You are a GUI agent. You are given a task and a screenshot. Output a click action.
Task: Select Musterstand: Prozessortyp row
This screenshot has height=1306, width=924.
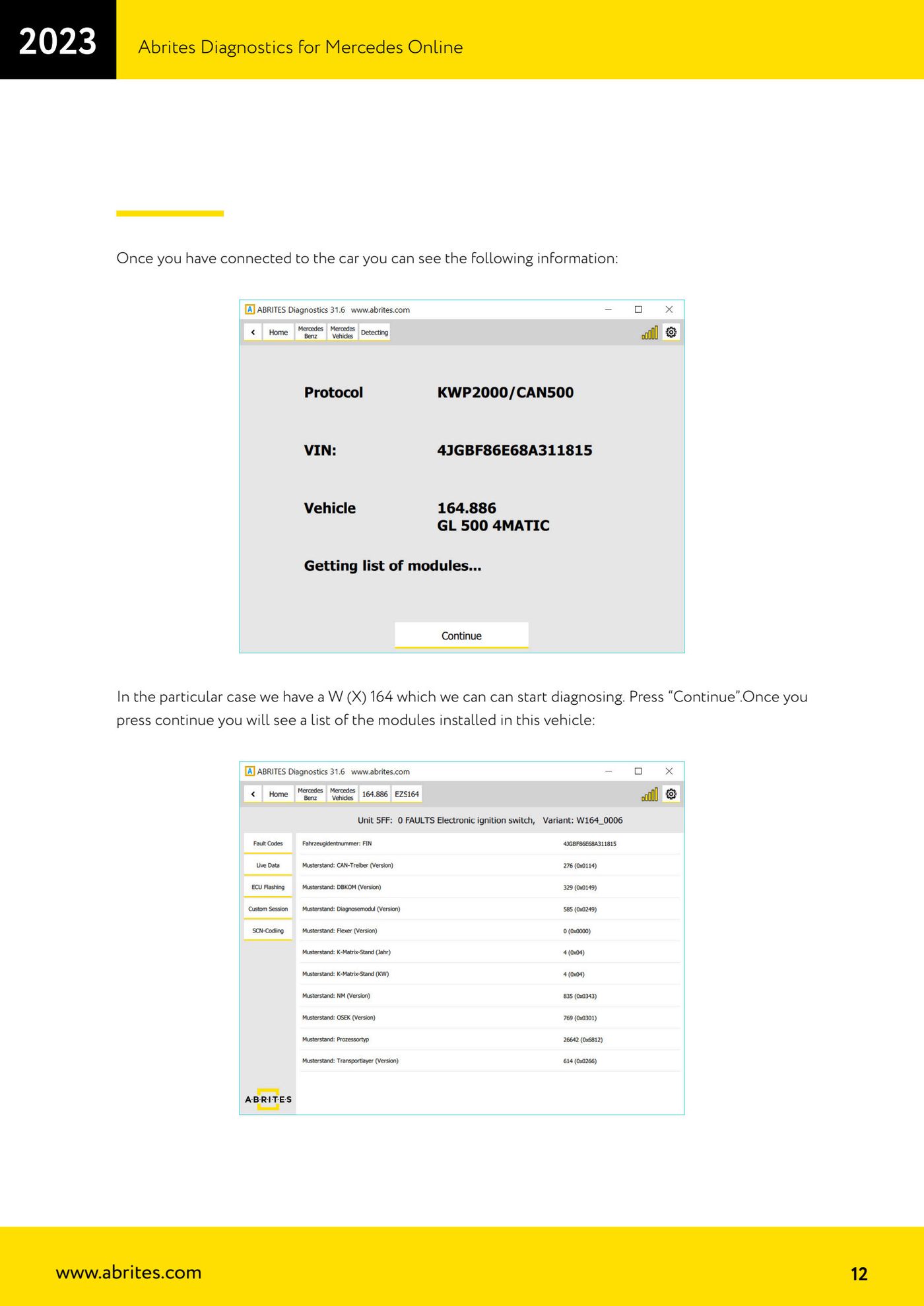[x=490, y=1039]
